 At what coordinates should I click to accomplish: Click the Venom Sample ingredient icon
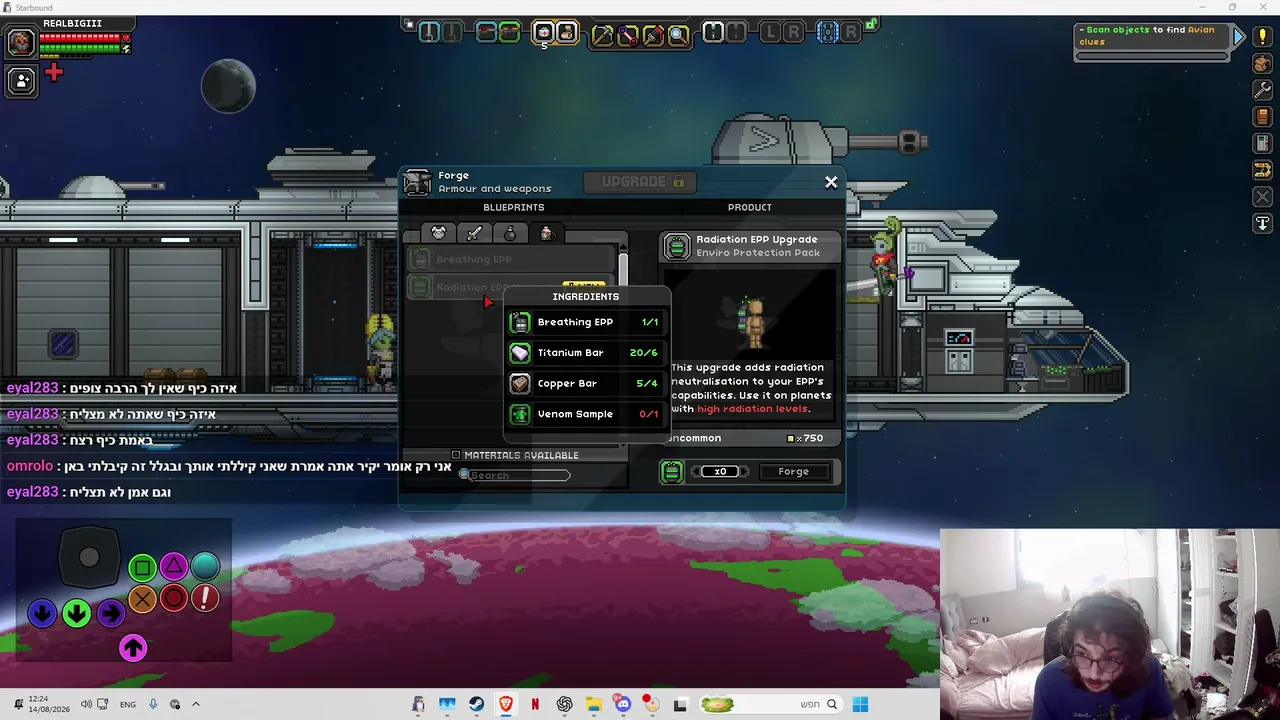(520, 414)
